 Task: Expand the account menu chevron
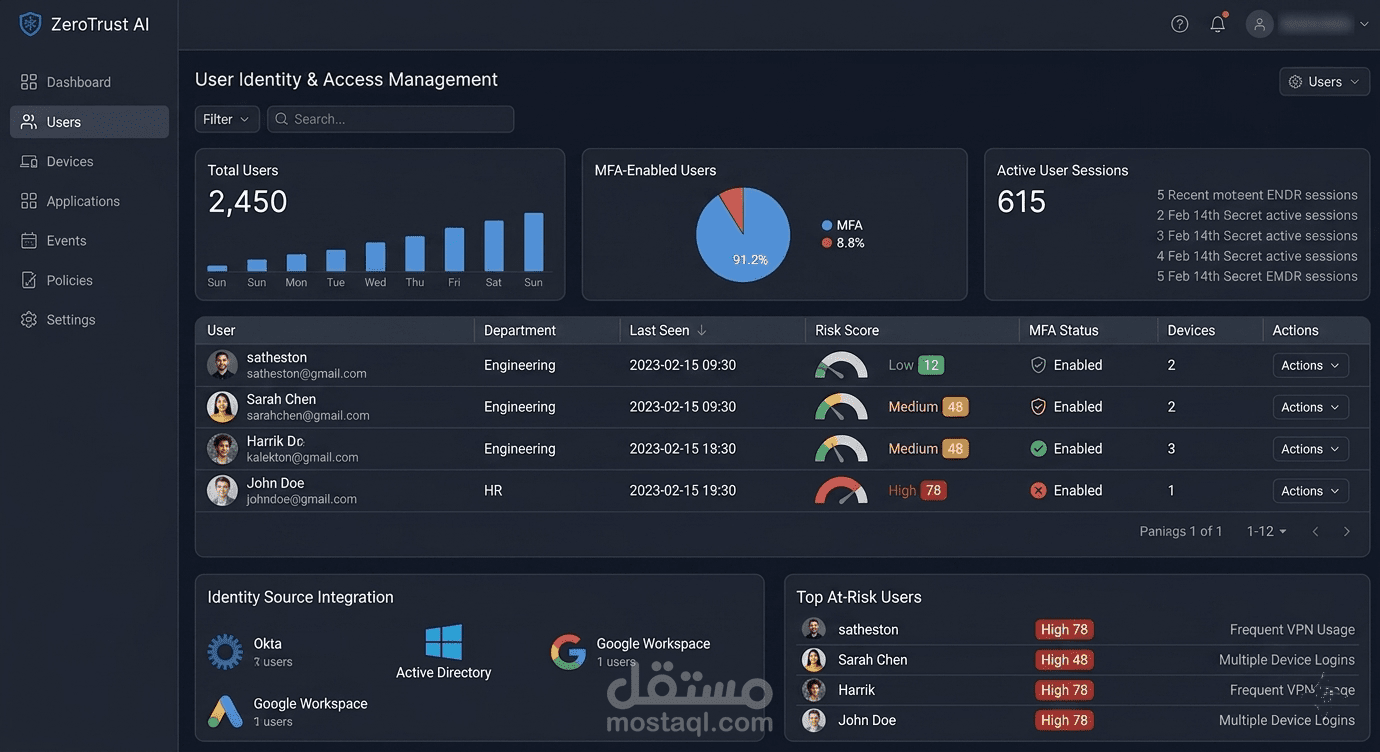coord(1364,24)
